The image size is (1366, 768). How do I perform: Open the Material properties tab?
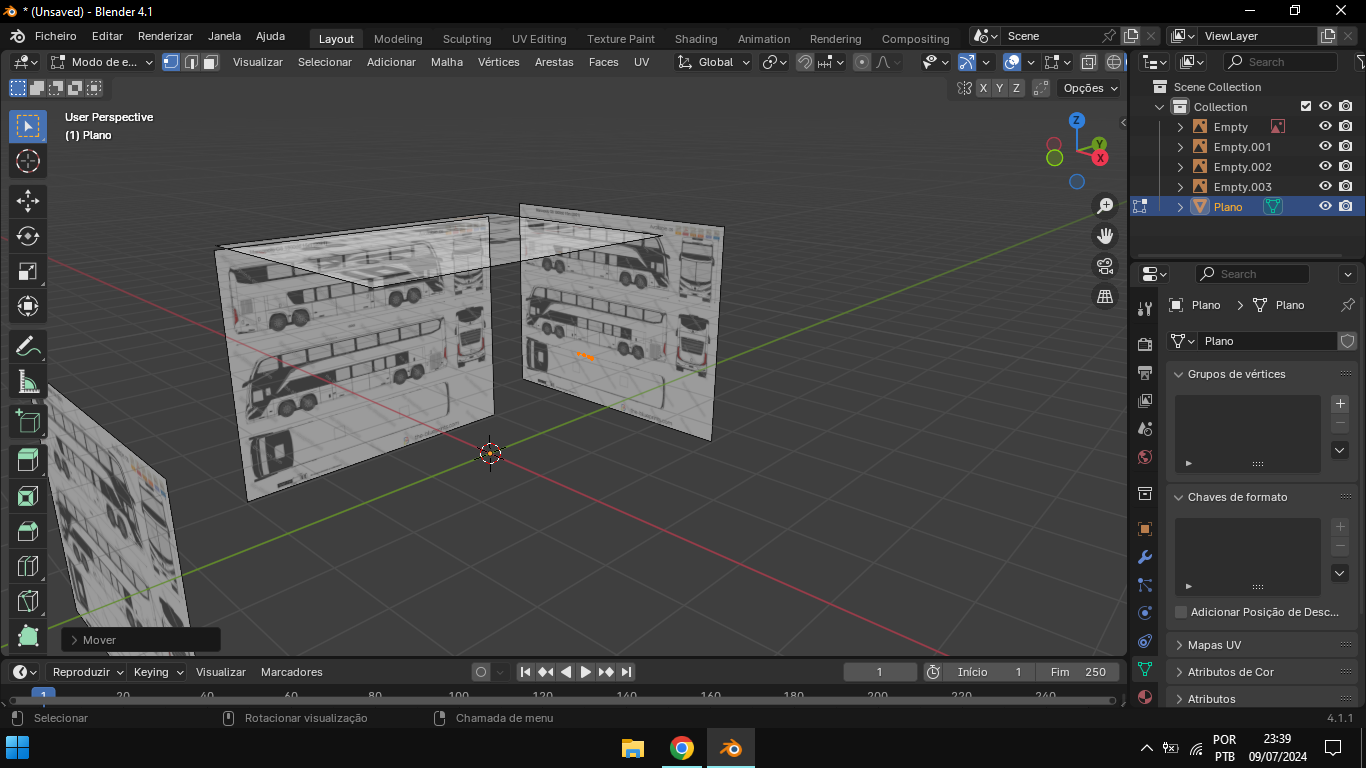(1145, 697)
